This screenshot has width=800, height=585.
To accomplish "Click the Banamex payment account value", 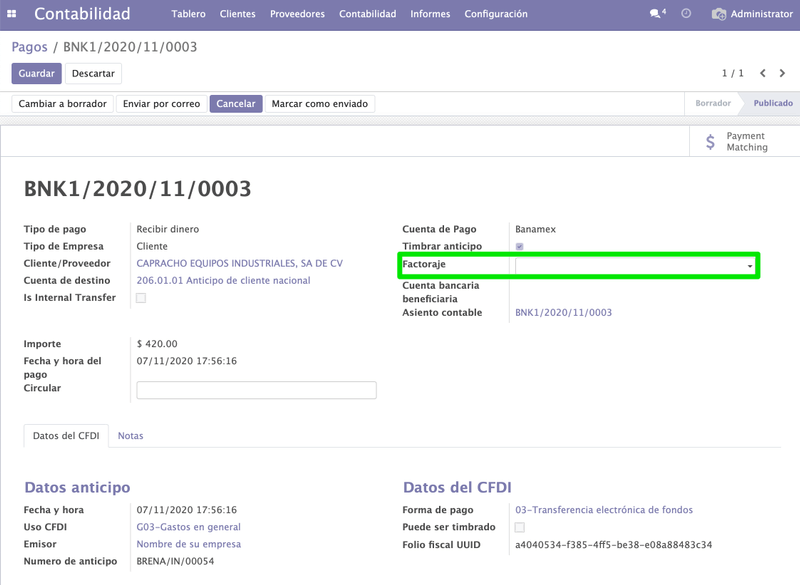I will coord(536,230).
